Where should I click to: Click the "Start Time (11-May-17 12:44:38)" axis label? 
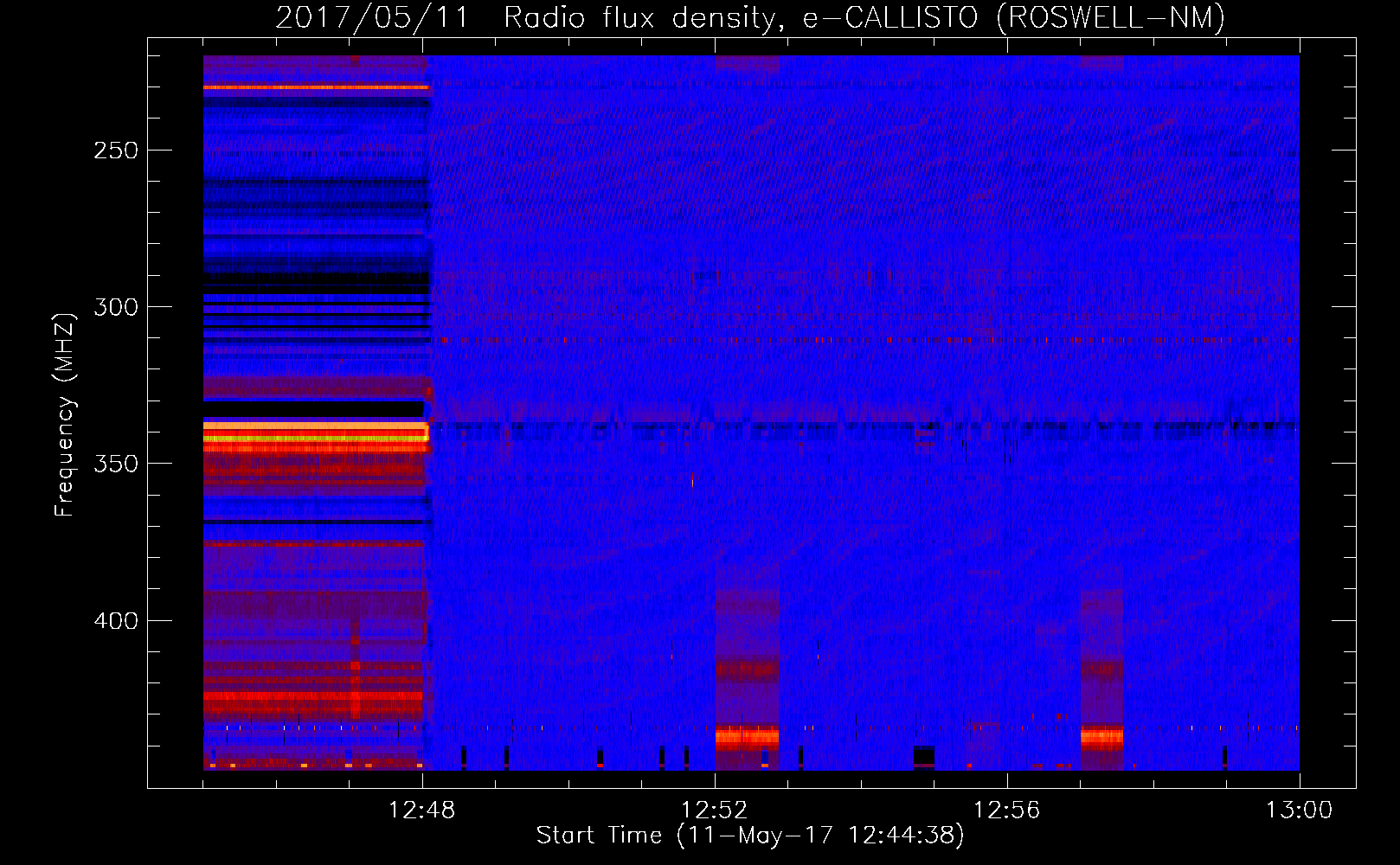coord(750,836)
